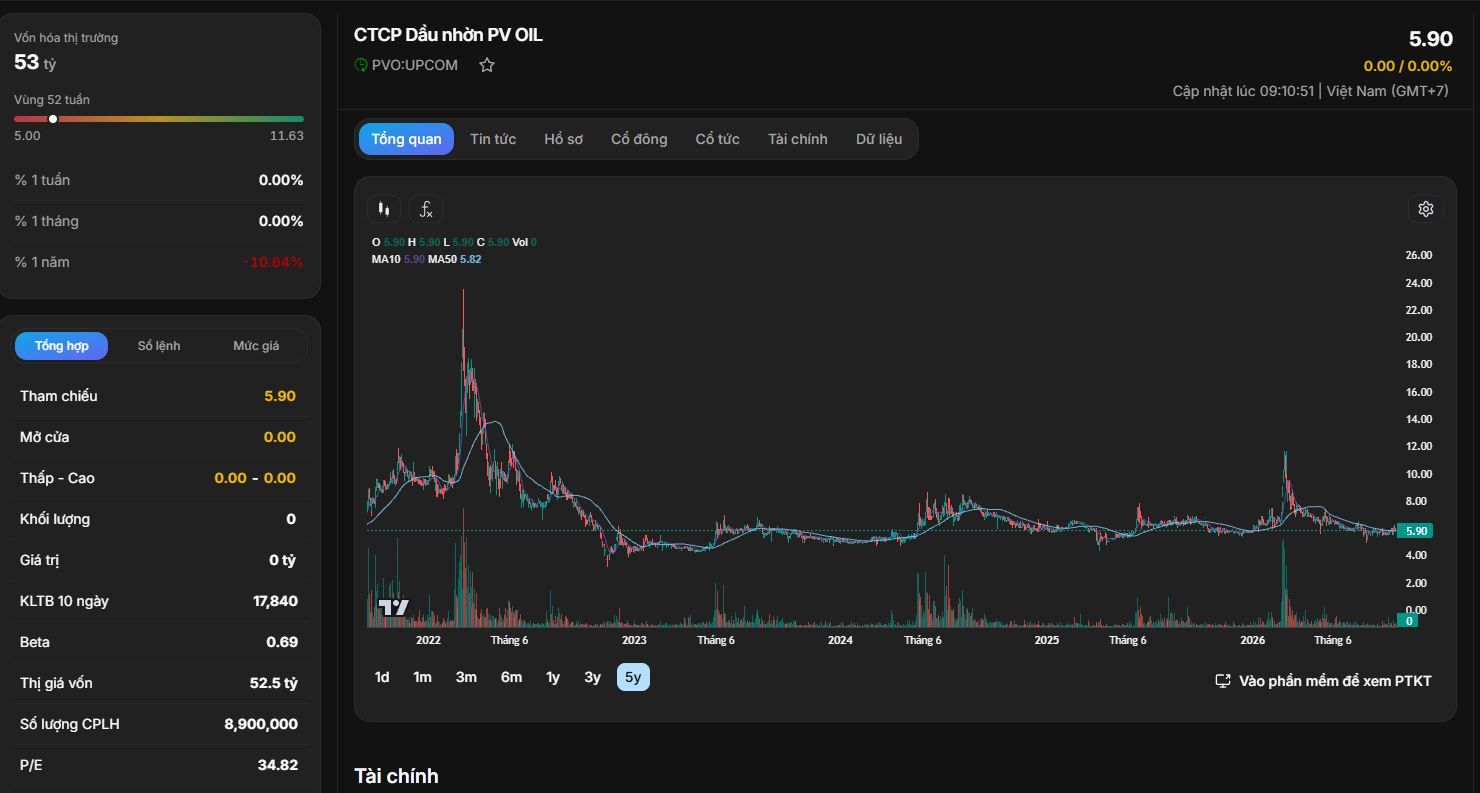This screenshot has width=1480, height=793.
Task: Set chart range to 1m
Action: point(422,677)
